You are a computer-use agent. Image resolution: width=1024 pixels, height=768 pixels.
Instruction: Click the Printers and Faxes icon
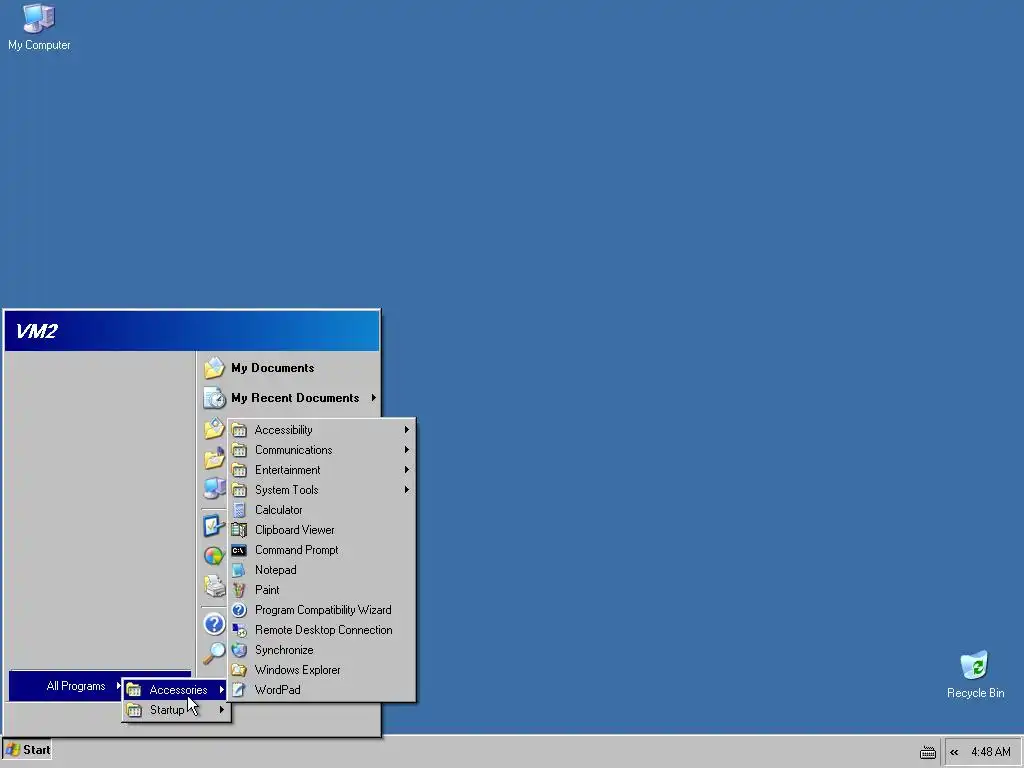[214, 586]
